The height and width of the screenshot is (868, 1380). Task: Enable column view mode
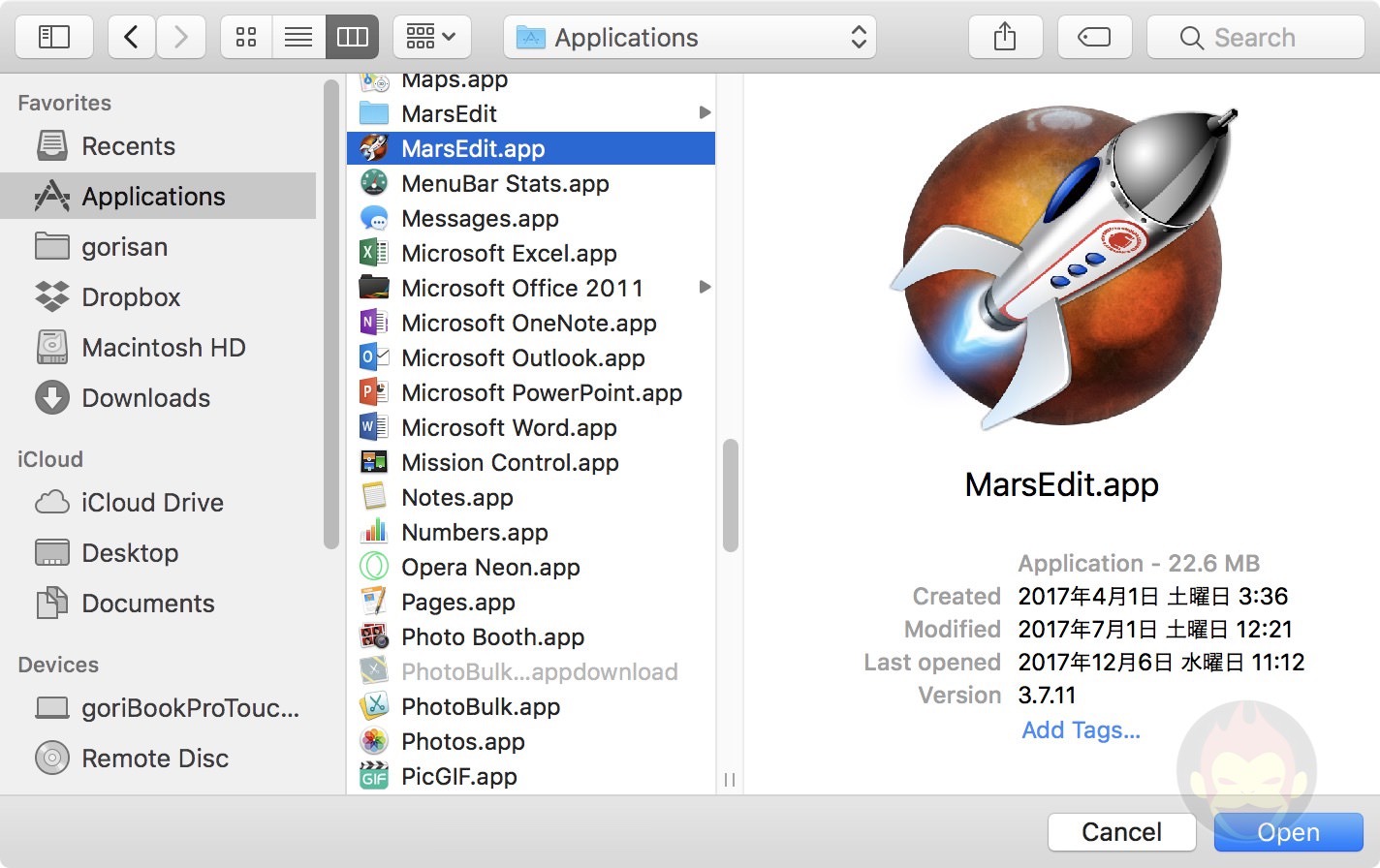(x=352, y=36)
